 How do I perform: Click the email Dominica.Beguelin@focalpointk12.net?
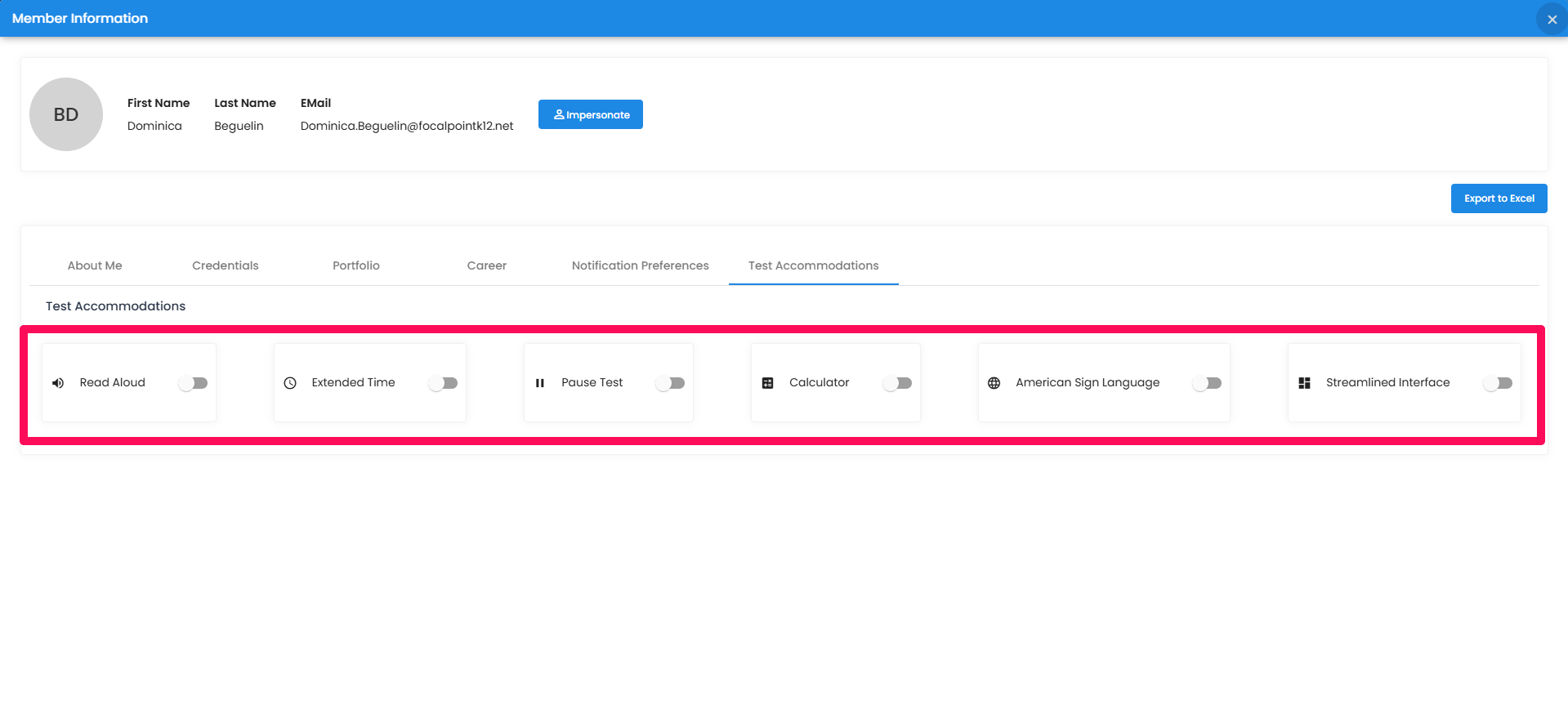tap(407, 126)
